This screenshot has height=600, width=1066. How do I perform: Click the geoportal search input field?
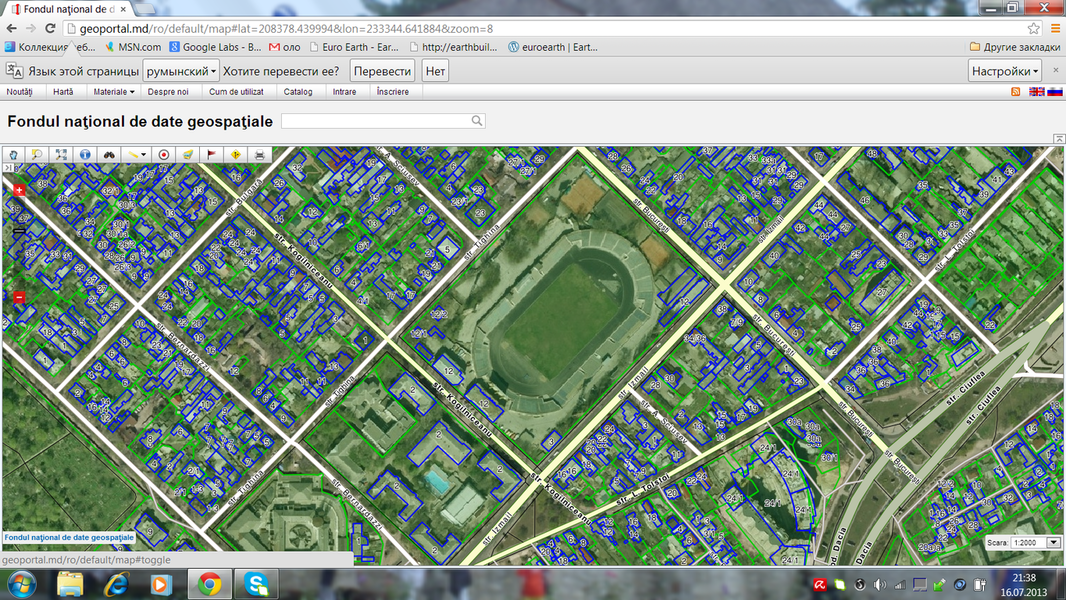376,121
